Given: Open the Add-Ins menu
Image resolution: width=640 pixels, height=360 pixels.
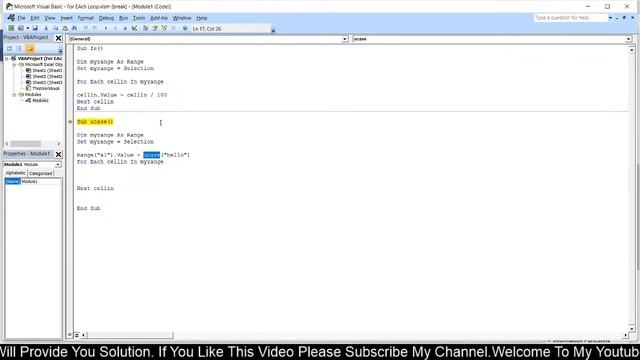Looking at the screenshot, I should point(159,18).
